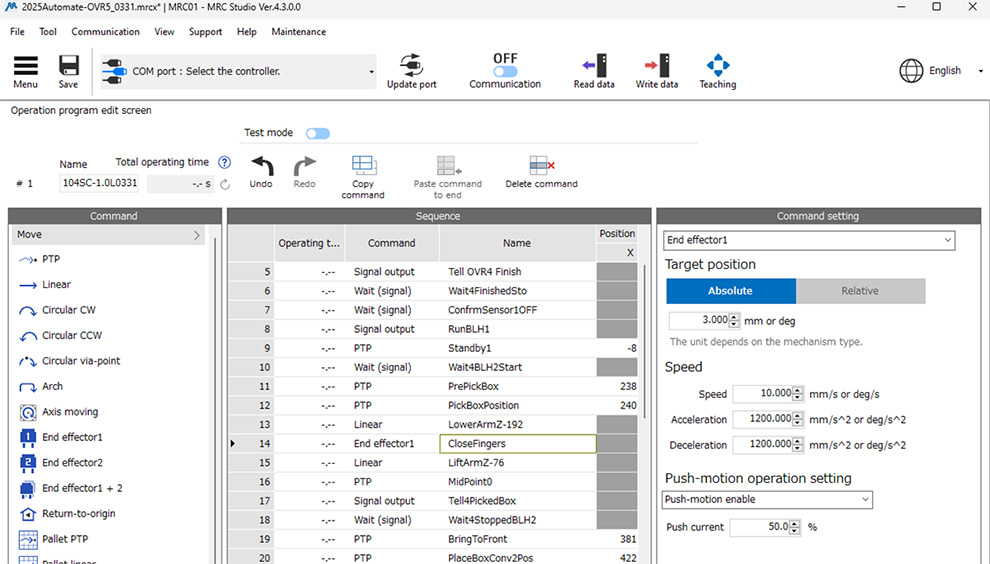The image size is (990, 564).
Task: Click the Redo arrow
Action: click(304, 166)
